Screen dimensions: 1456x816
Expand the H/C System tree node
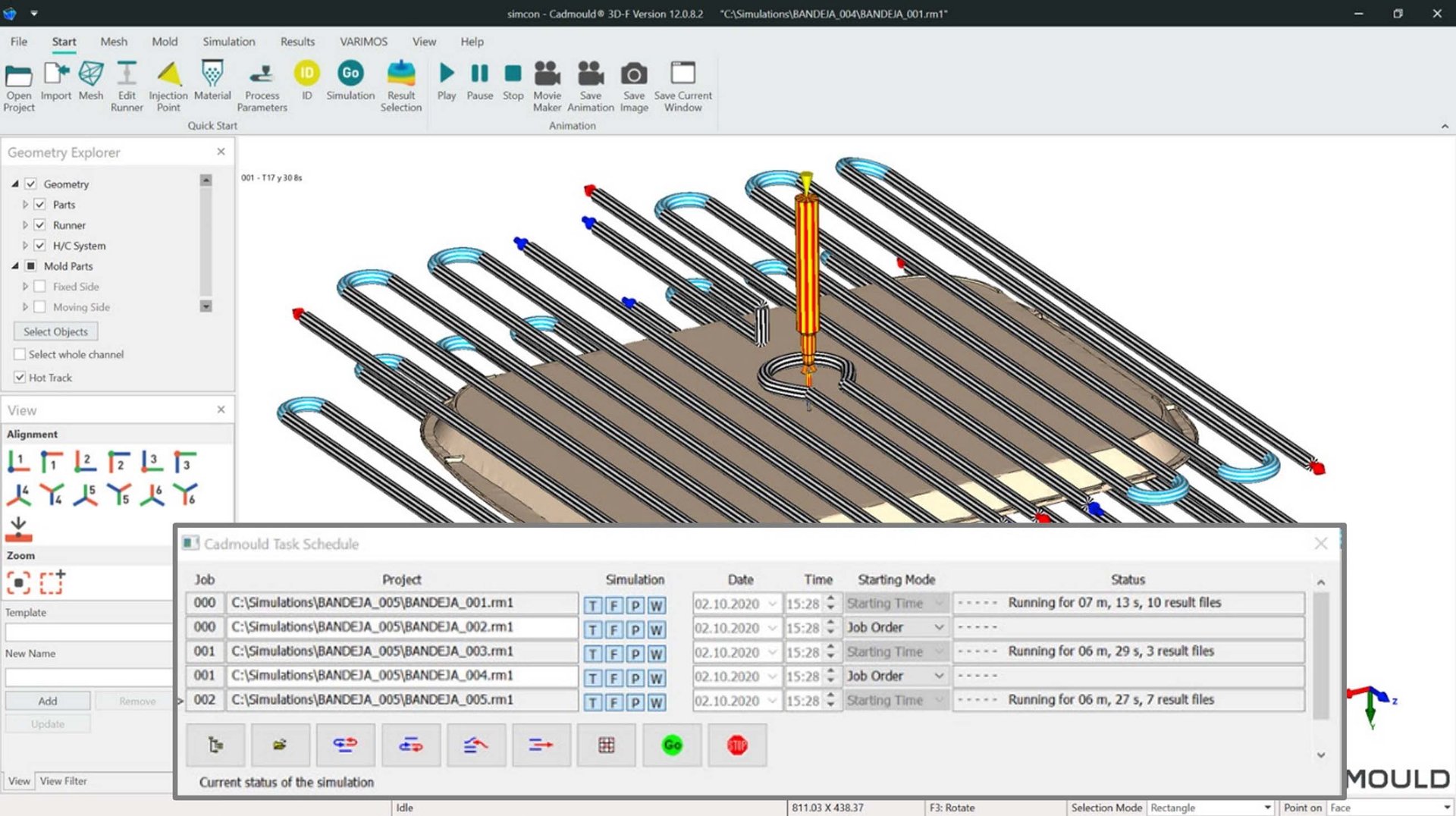click(x=25, y=245)
